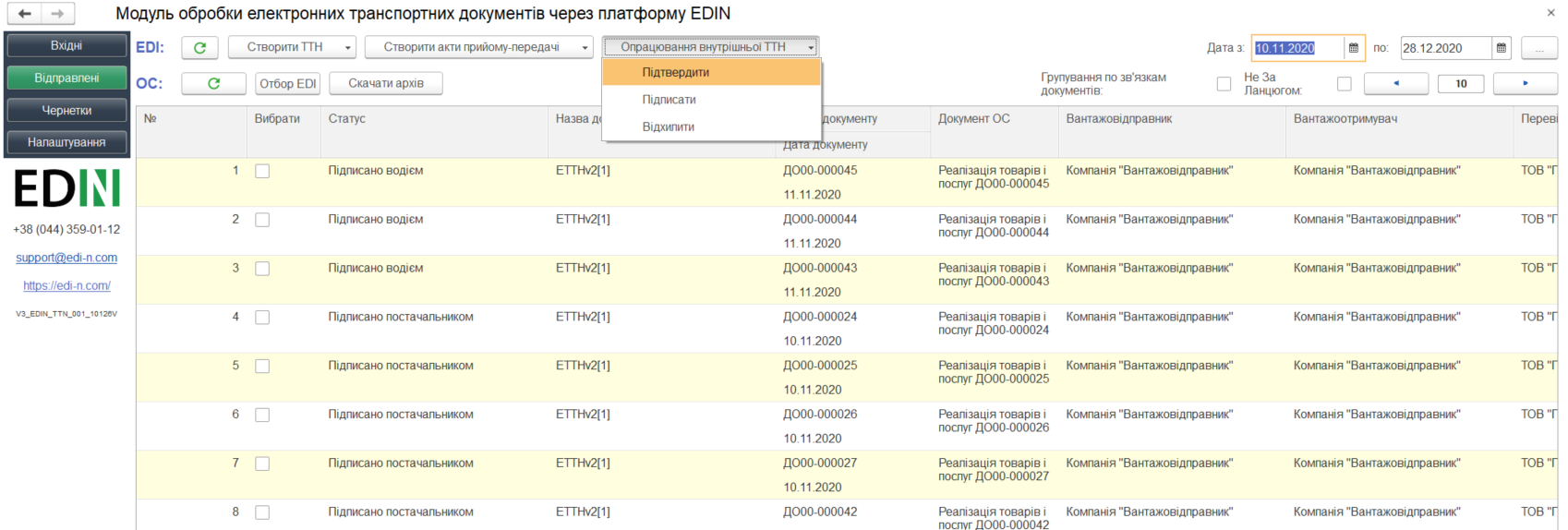This screenshot has height=530, width=1568.
Task: Tick the checkbox in row 1
Action: coord(262,171)
